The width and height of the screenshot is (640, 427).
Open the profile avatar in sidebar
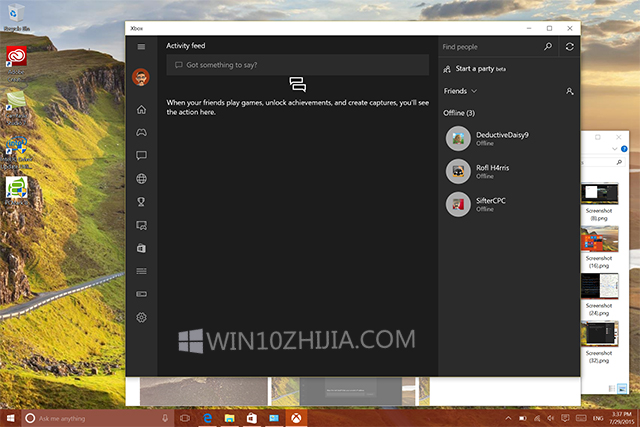point(141,78)
